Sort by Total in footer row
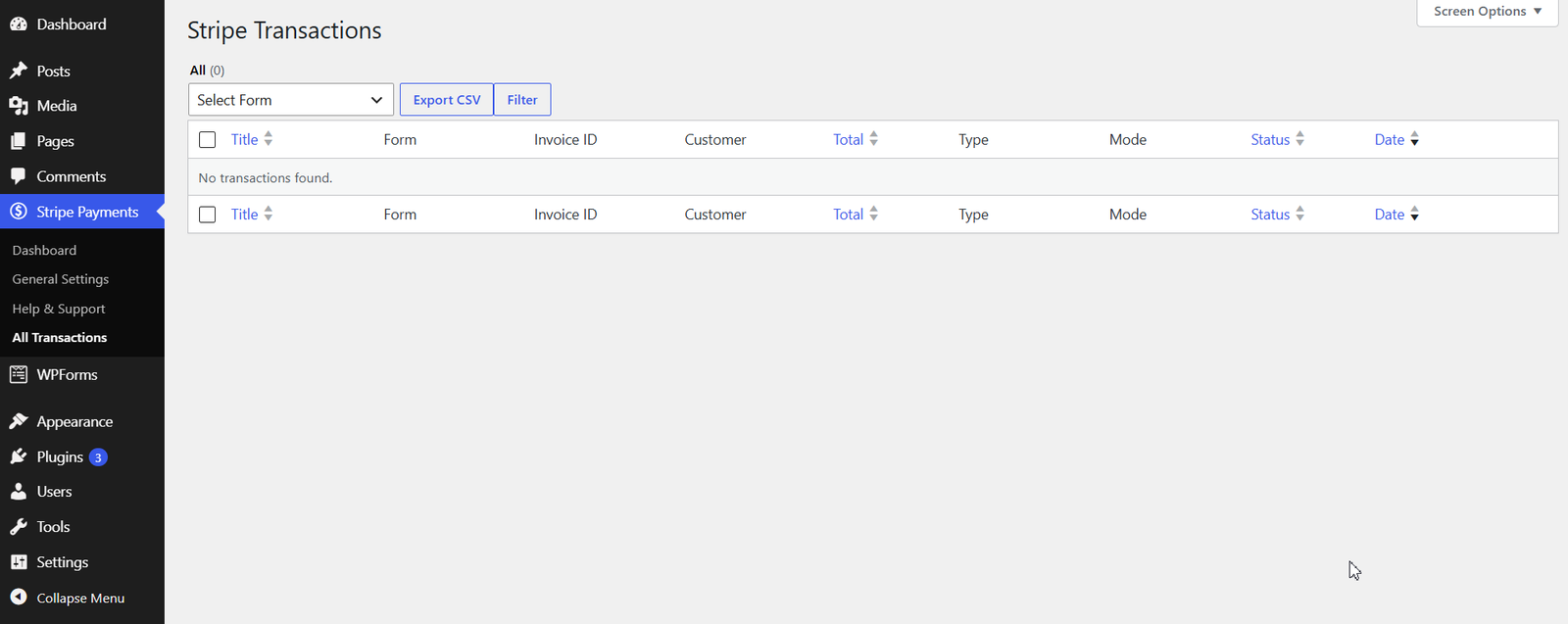This screenshot has height=624, width=1568. click(849, 215)
